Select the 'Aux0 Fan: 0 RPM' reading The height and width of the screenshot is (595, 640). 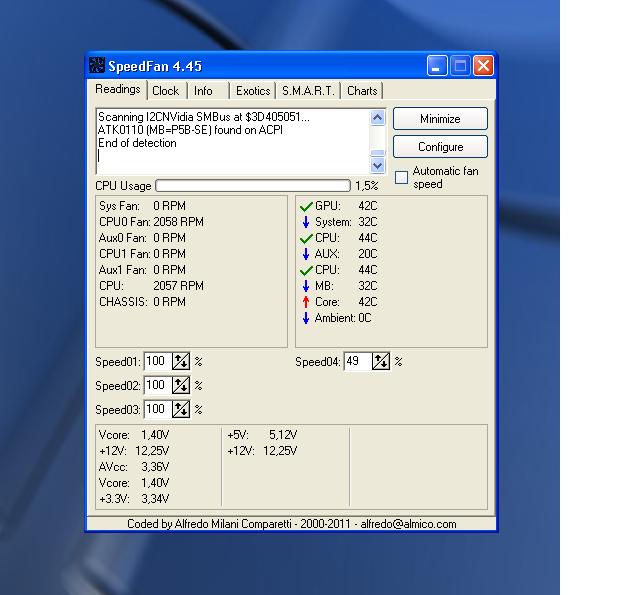coord(142,238)
